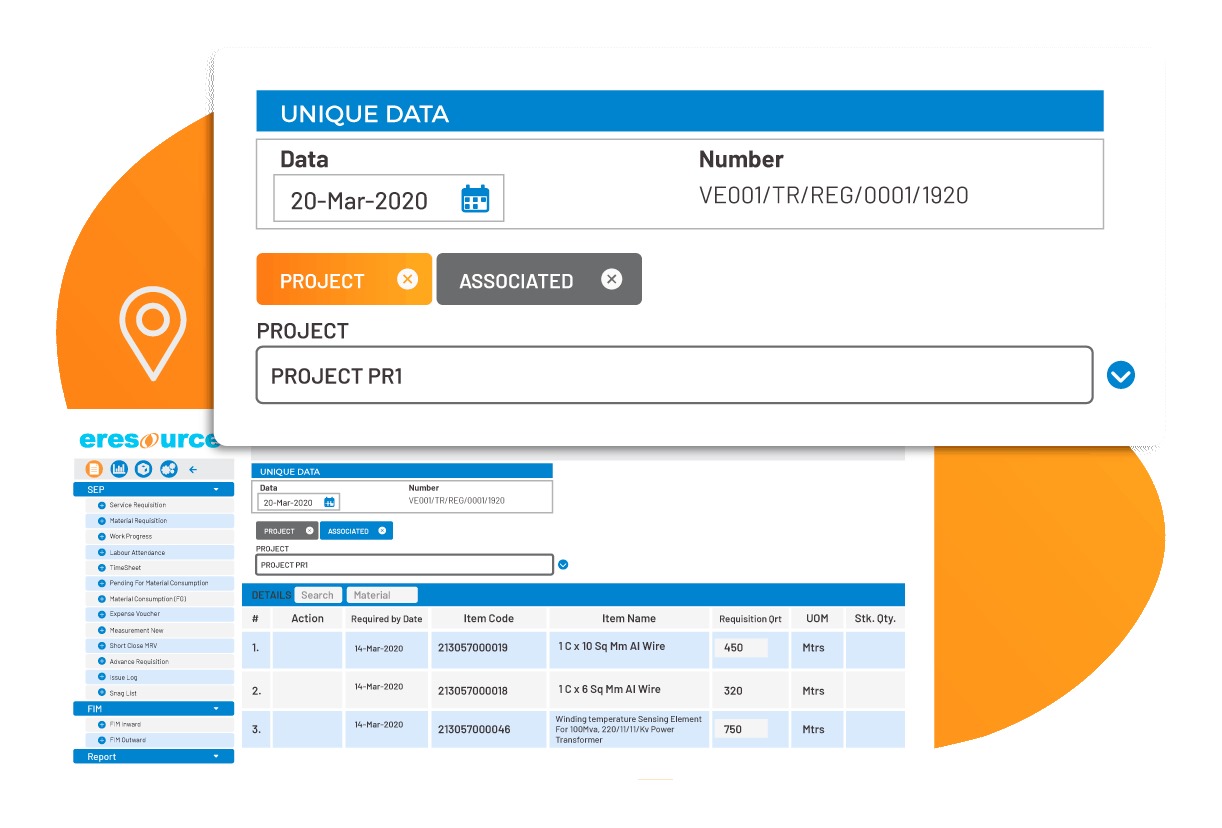Dismiss the ASSOCIATED tag using its X control
The width and height of the screenshot is (1222, 828).
tap(612, 278)
